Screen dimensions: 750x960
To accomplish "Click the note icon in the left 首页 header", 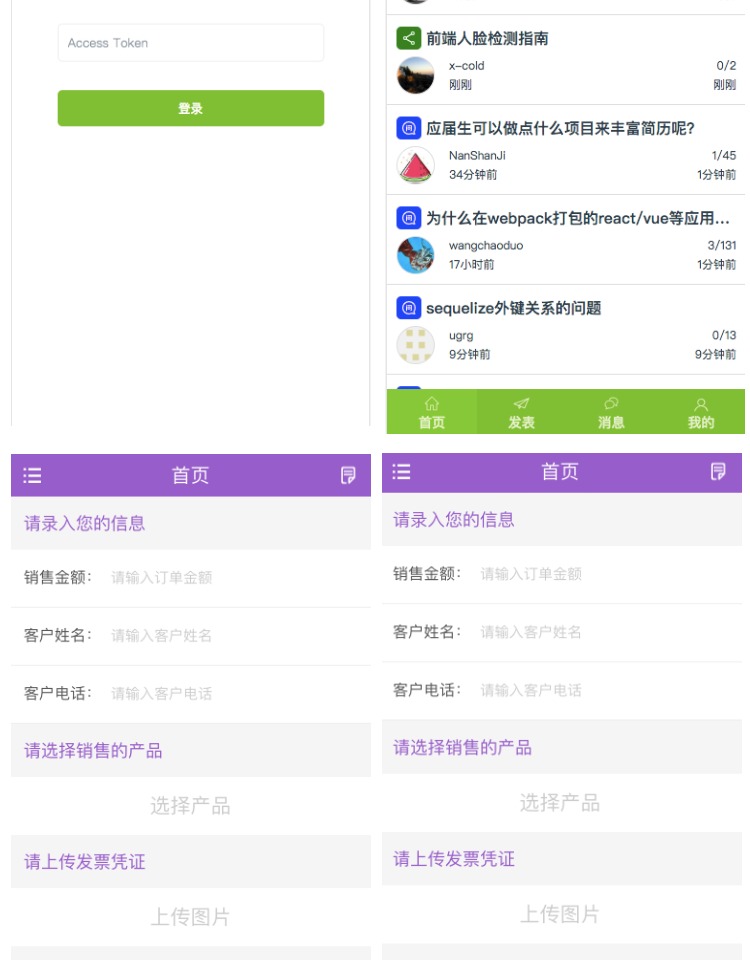I will point(348,476).
